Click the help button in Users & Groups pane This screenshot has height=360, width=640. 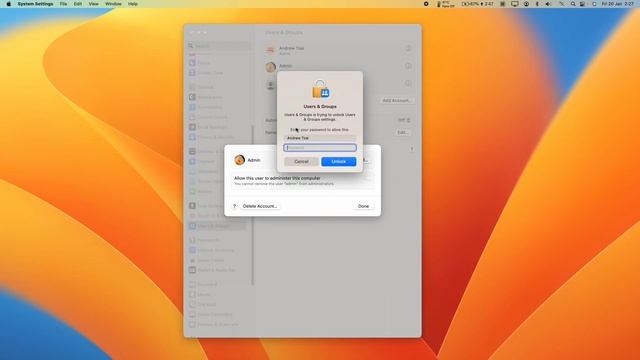click(411, 149)
